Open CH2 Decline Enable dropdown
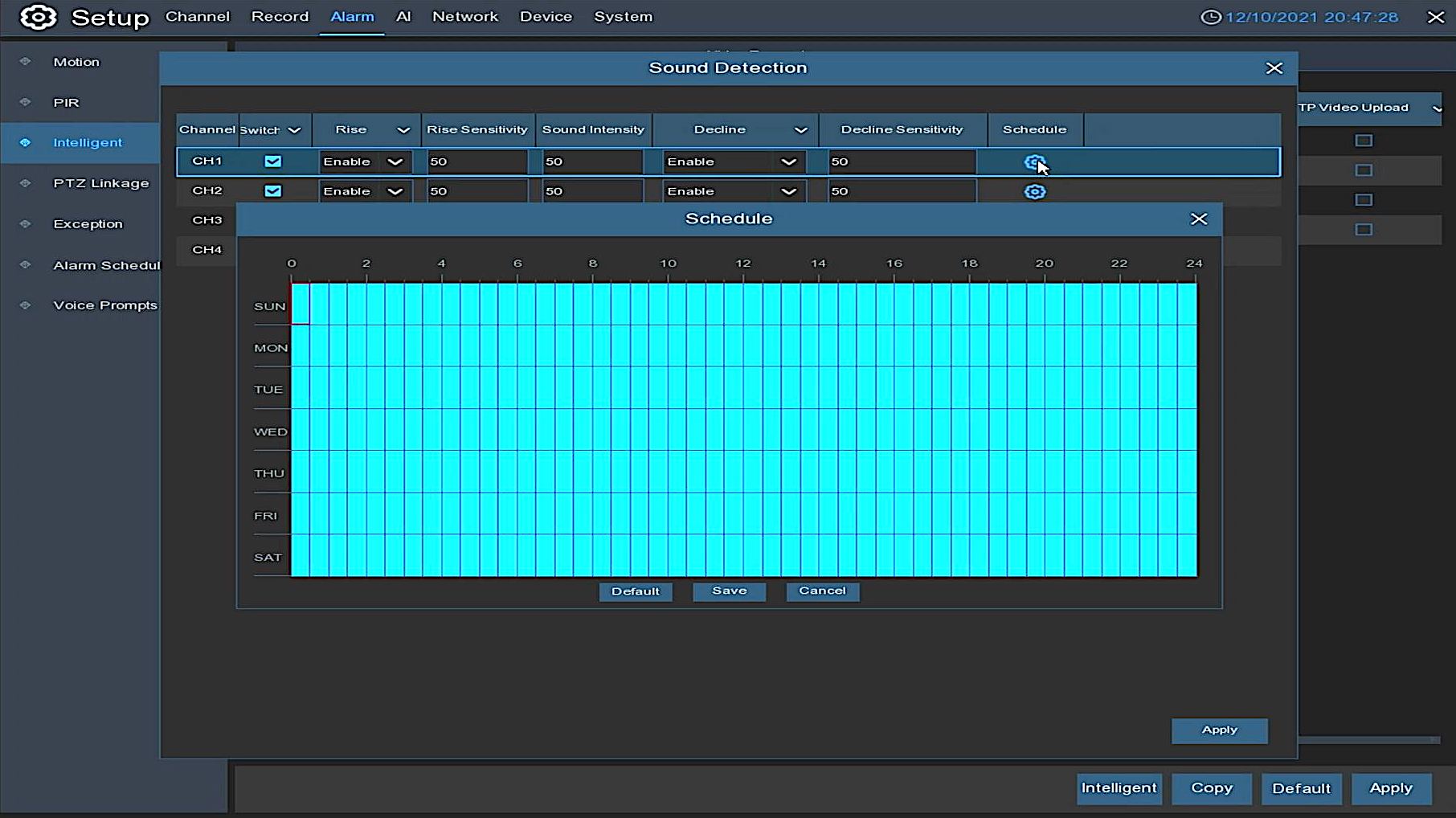Image resolution: width=1456 pixels, height=818 pixels. [734, 191]
